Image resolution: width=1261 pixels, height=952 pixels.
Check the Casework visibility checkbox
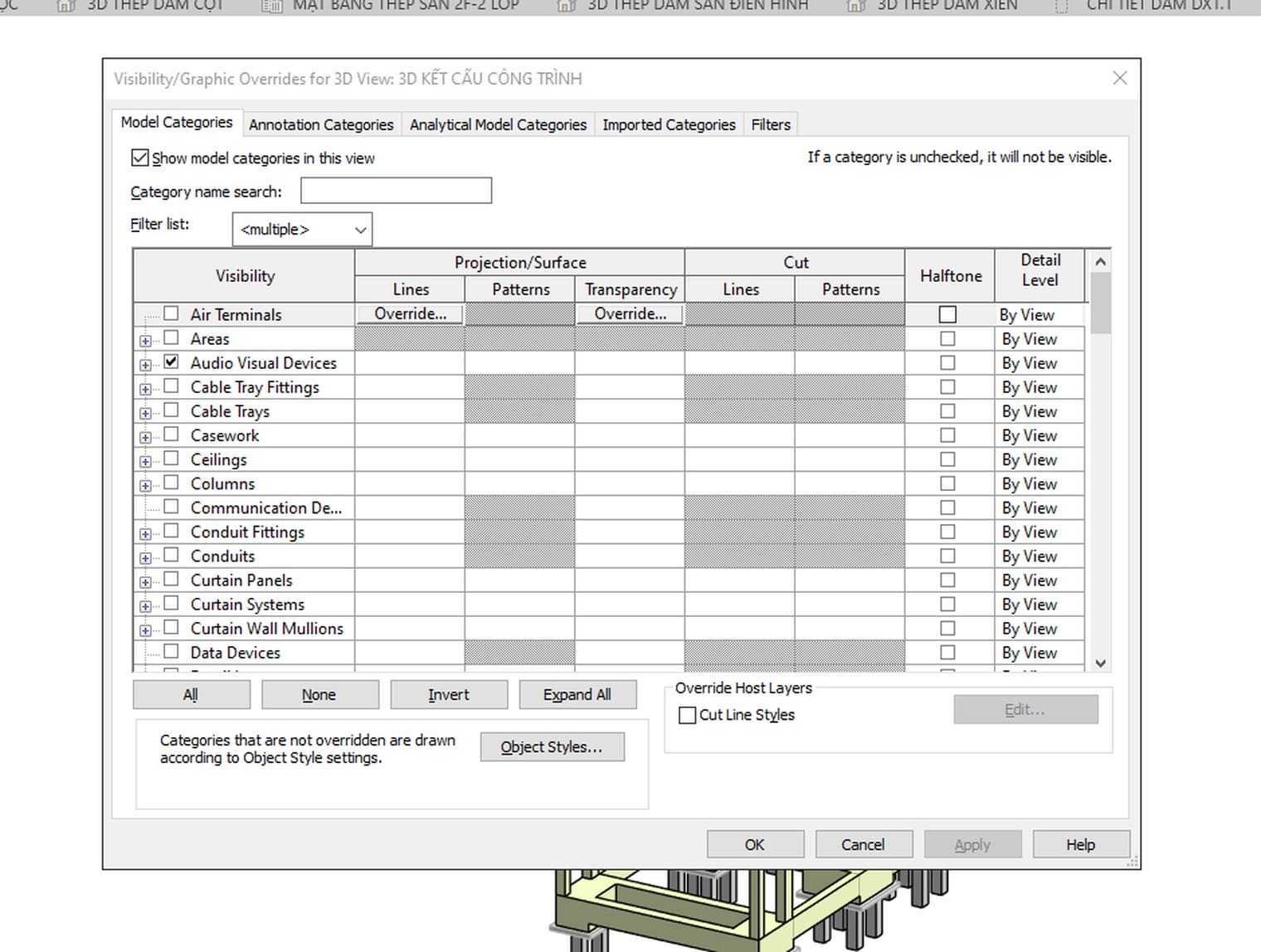click(171, 434)
